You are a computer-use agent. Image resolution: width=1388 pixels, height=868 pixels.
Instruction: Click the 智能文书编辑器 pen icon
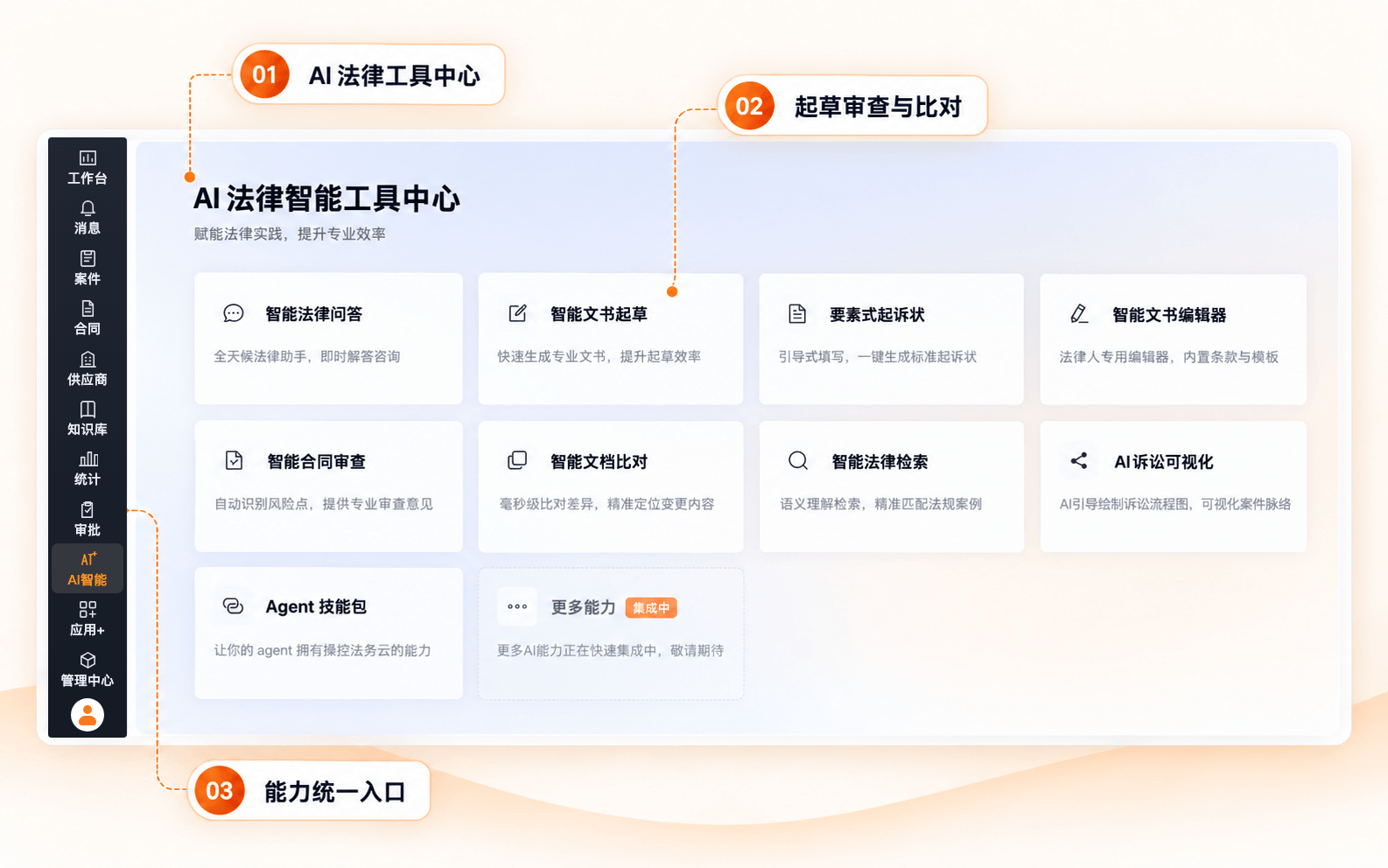[x=1079, y=313]
